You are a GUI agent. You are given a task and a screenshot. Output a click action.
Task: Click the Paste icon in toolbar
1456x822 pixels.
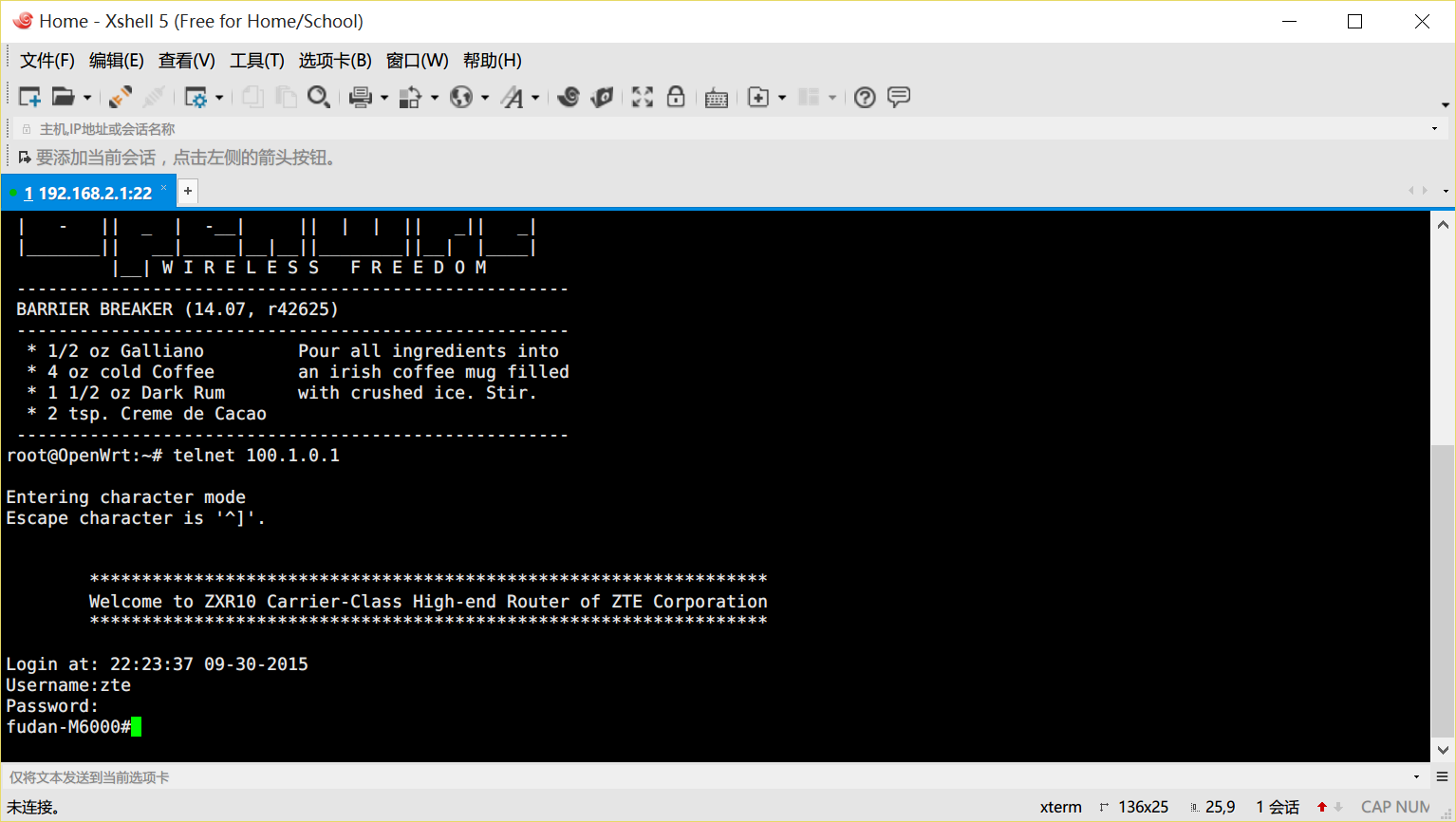pyautogui.click(x=286, y=97)
